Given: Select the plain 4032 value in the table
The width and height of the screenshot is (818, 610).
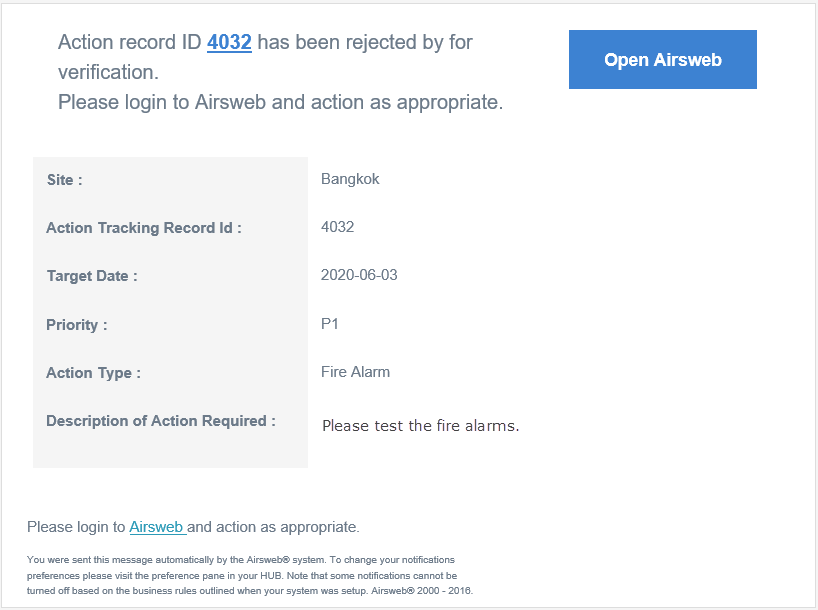Looking at the screenshot, I should [337, 227].
